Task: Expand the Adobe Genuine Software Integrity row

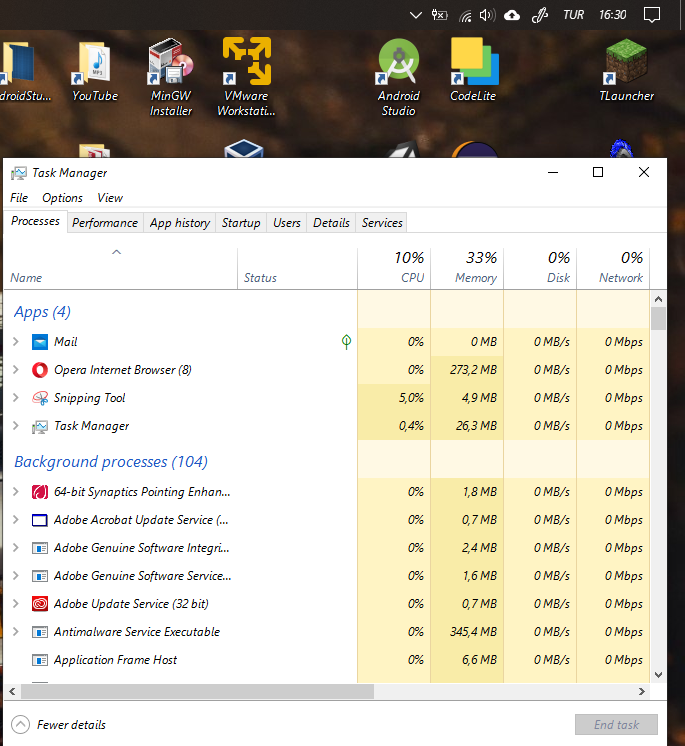Action: pos(16,548)
